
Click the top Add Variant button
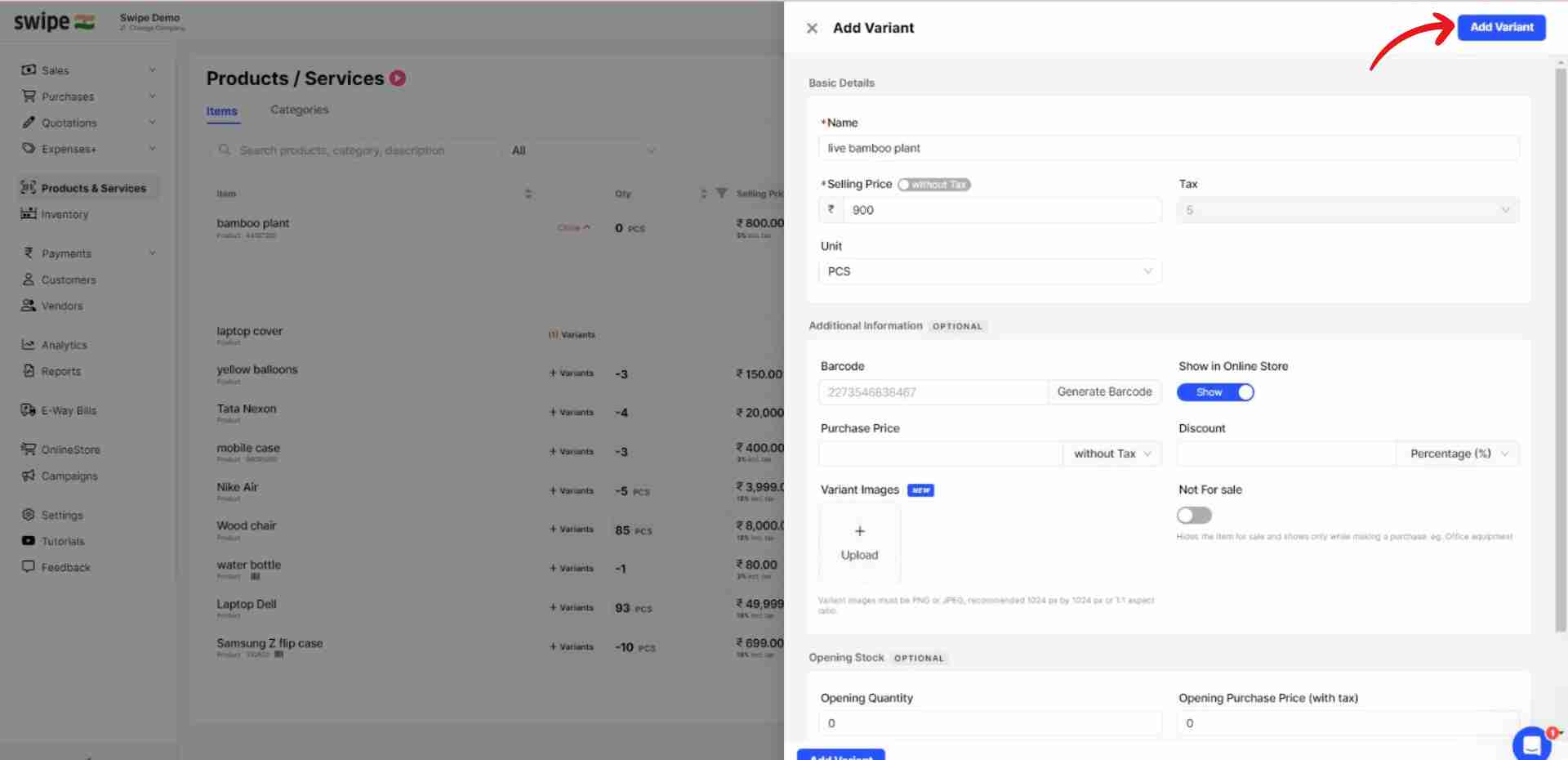[1502, 27]
